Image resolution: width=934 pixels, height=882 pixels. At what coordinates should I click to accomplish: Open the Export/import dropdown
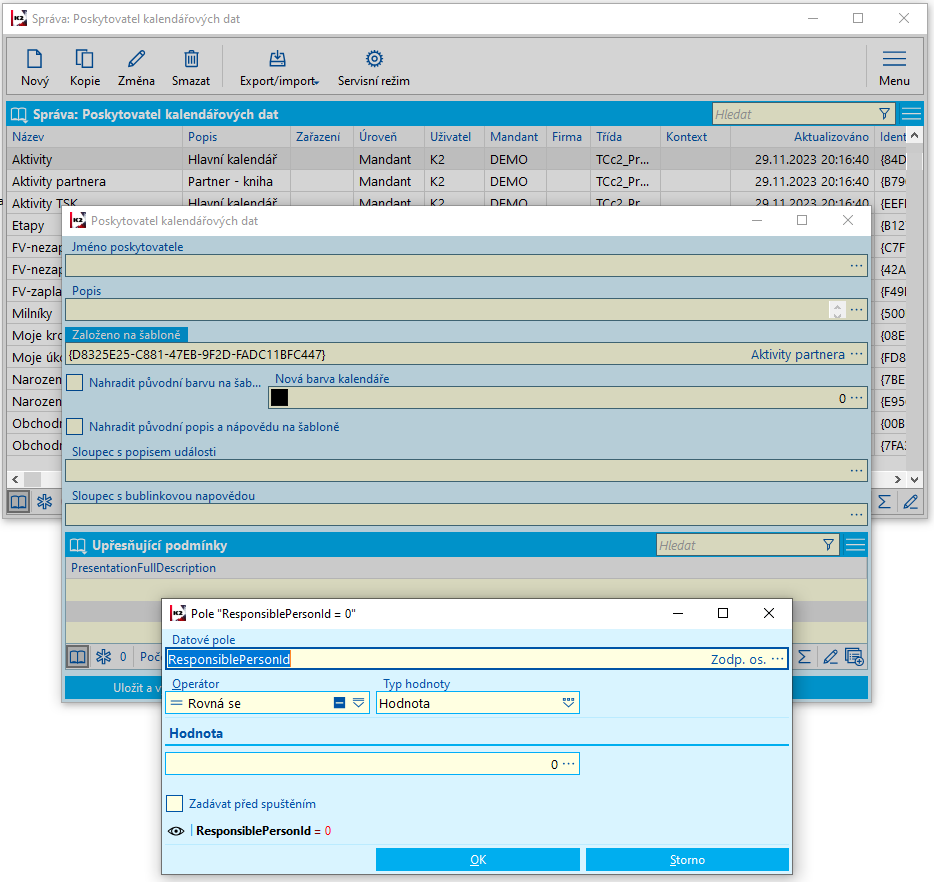[278, 68]
